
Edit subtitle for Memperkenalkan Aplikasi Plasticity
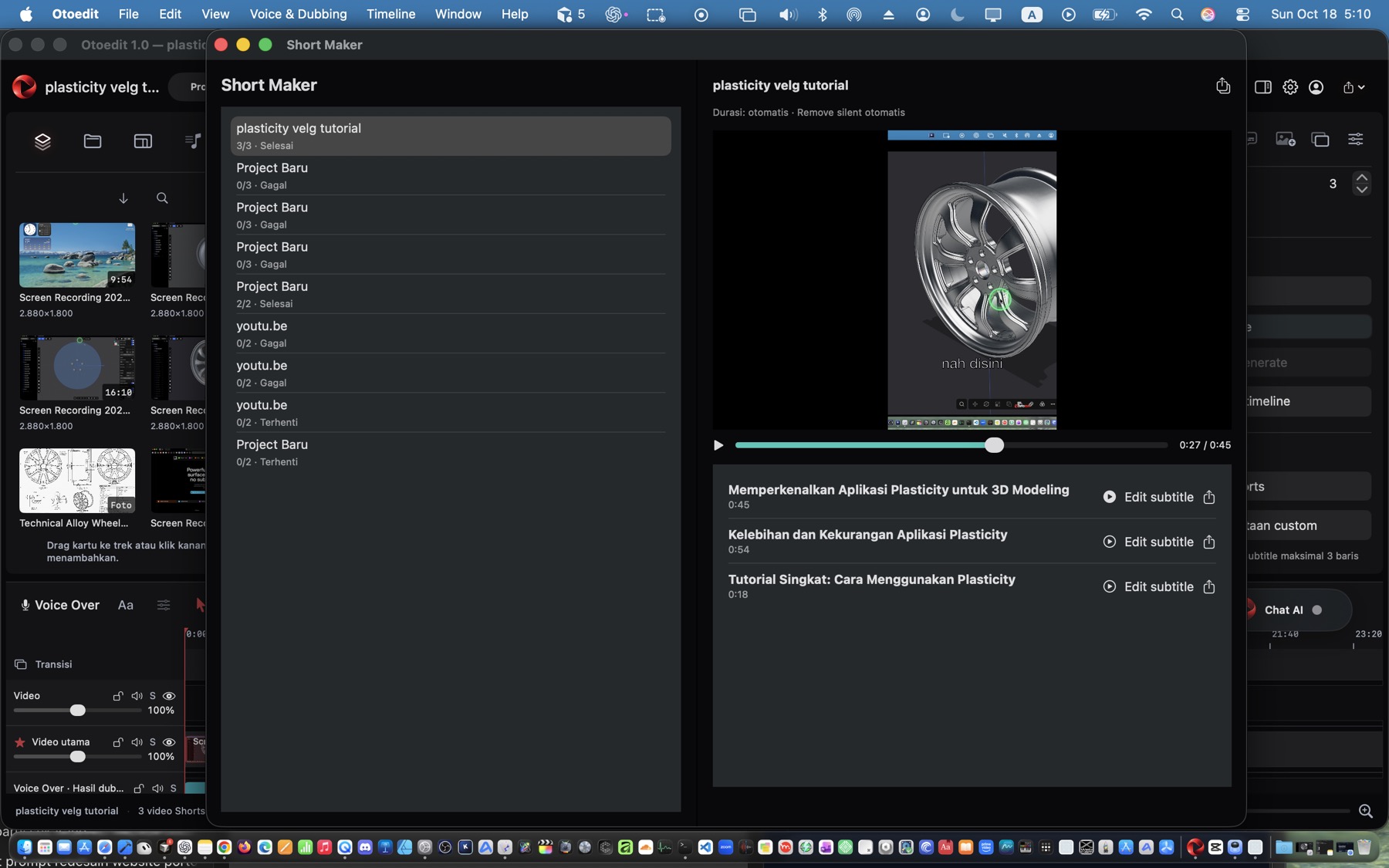(x=1158, y=497)
